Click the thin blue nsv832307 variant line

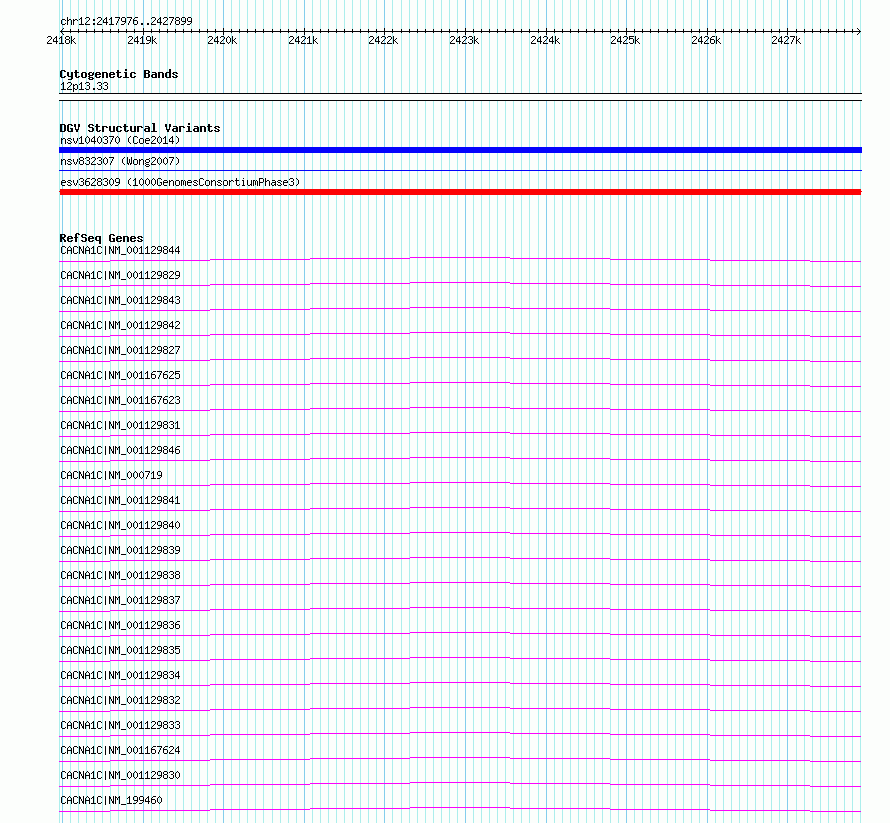[460, 170]
